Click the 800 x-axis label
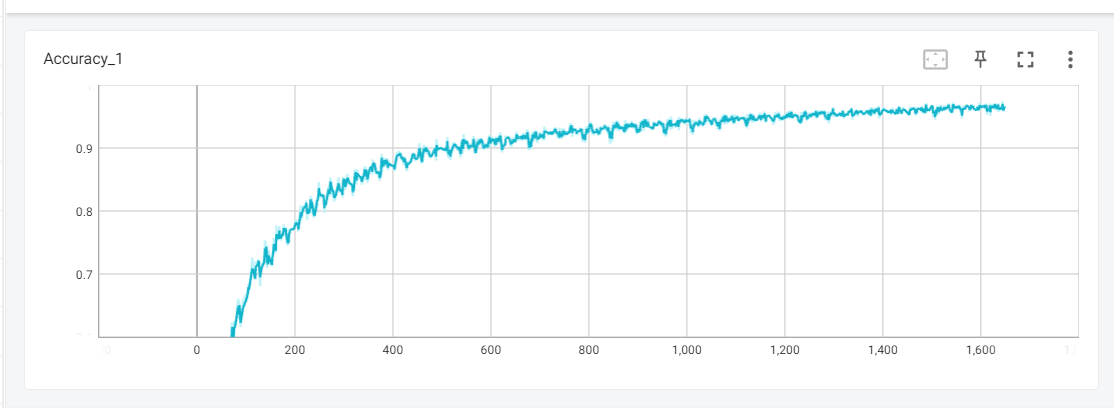The height and width of the screenshot is (408, 1114). (588, 350)
